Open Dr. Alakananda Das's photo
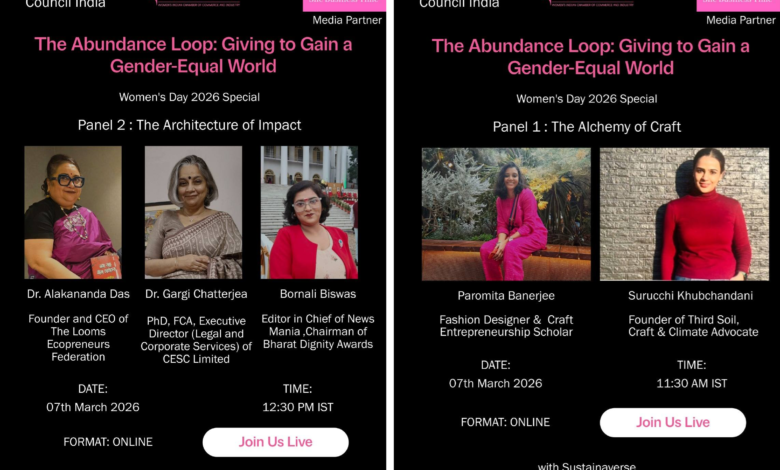780x470 pixels. (x=73, y=212)
